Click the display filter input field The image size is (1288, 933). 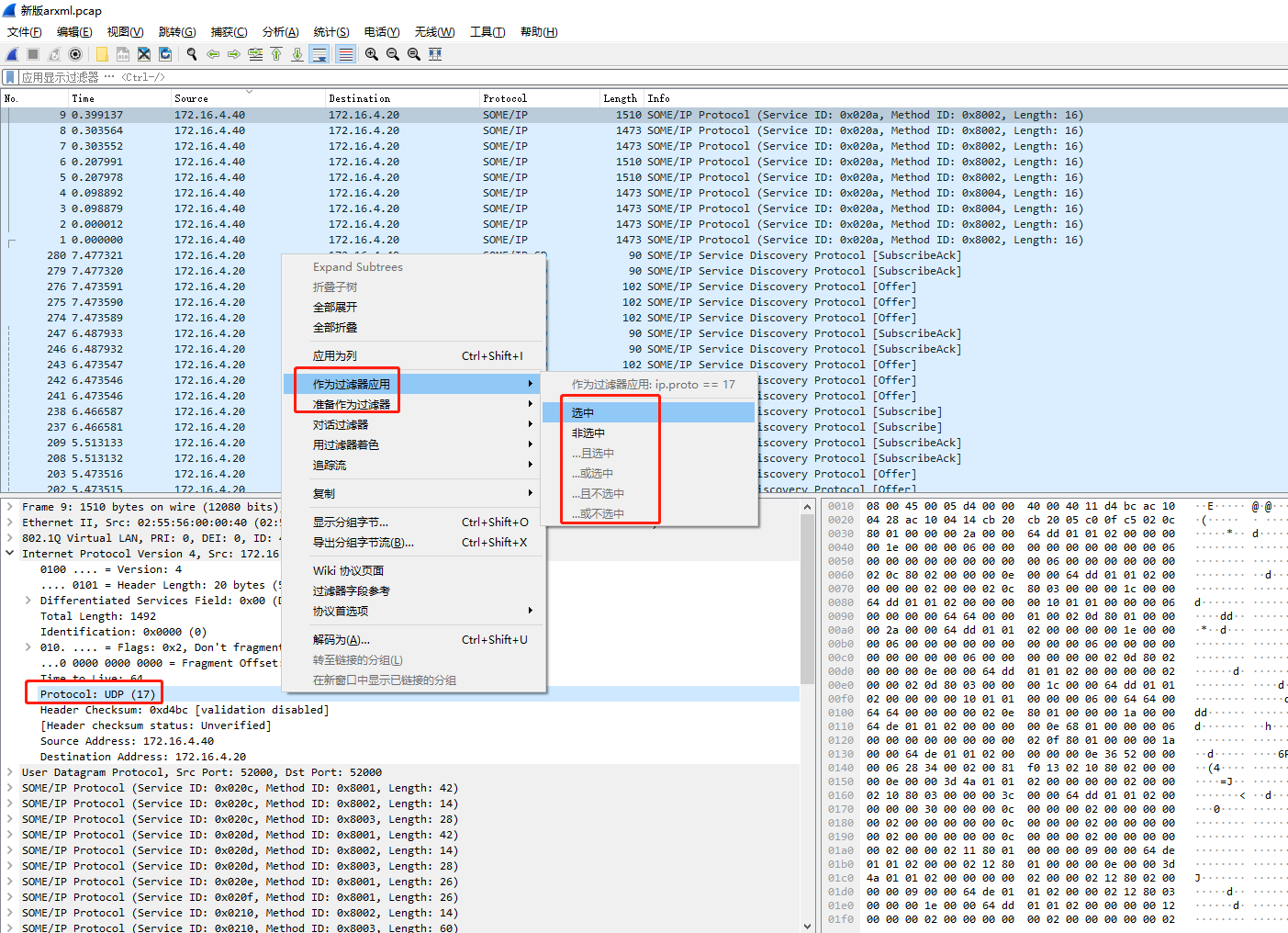(x=652, y=77)
